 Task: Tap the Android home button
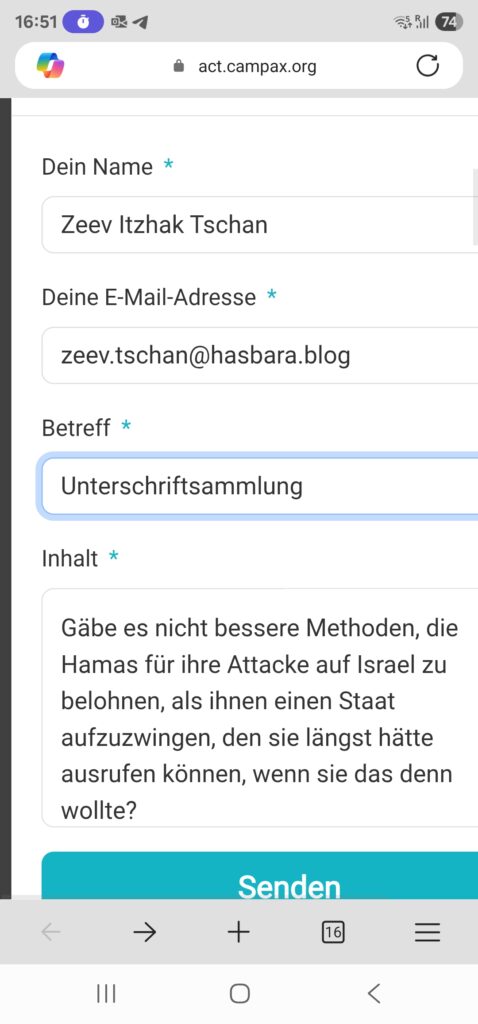point(240,993)
